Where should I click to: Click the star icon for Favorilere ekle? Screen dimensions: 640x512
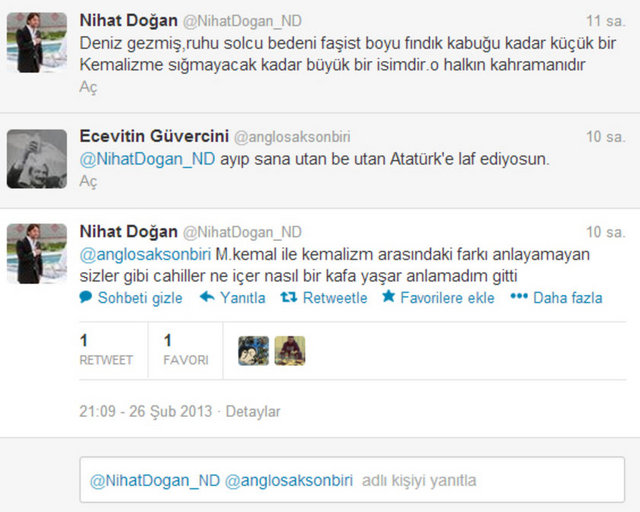tap(389, 296)
